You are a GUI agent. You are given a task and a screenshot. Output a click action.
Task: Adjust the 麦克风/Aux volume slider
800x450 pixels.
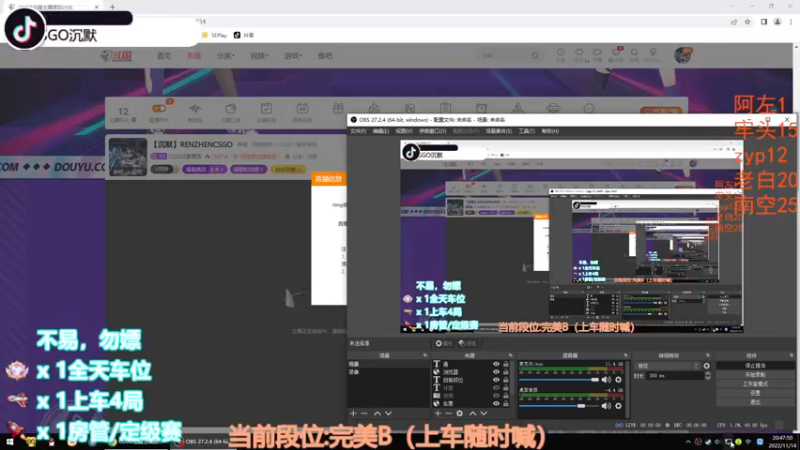[x=559, y=380]
